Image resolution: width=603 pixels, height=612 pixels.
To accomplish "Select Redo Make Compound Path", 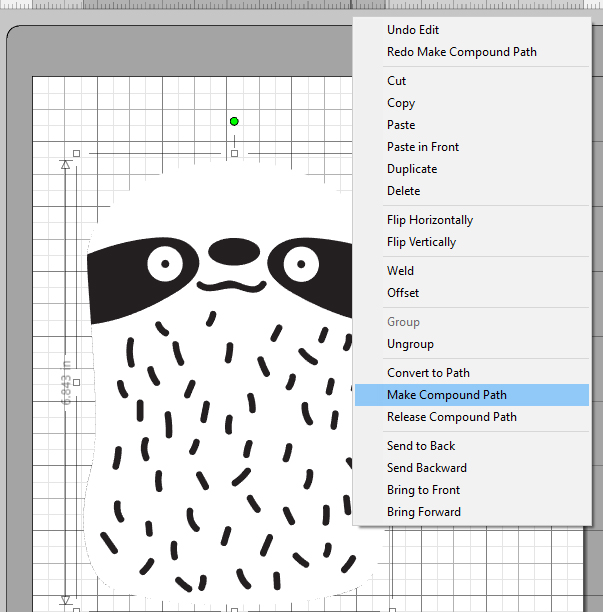I will click(461, 52).
